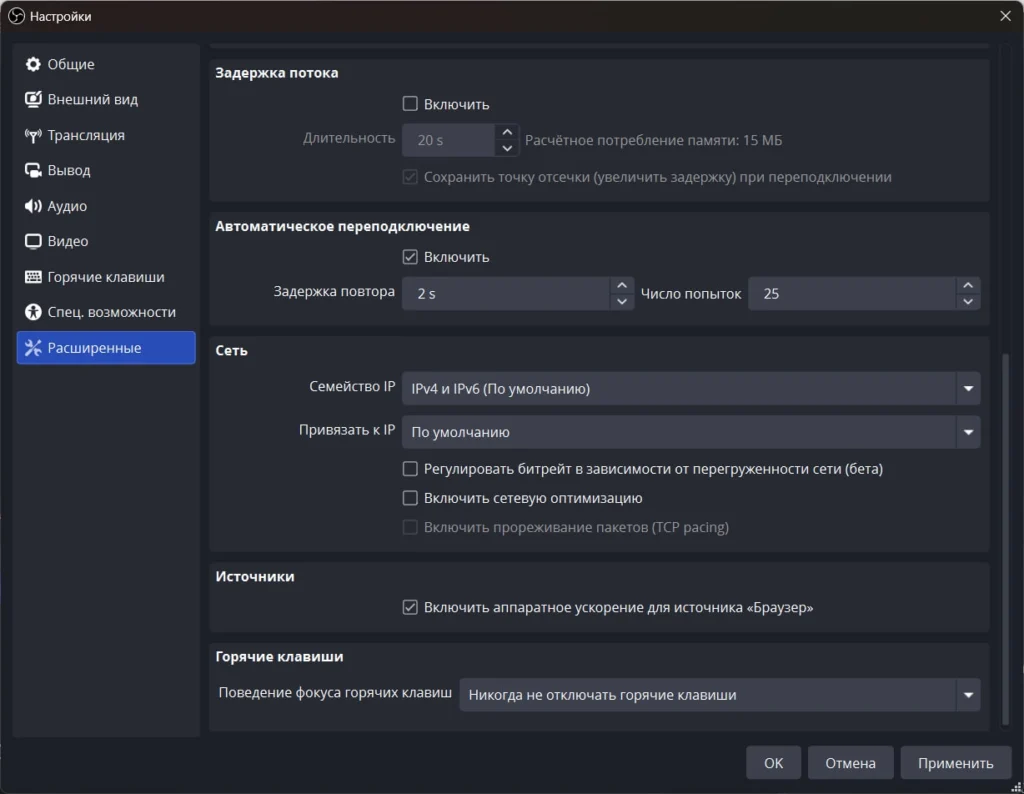Click the Аудио speaker icon
The width and height of the screenshot is (1024, 794).
(x=33, y=206)
